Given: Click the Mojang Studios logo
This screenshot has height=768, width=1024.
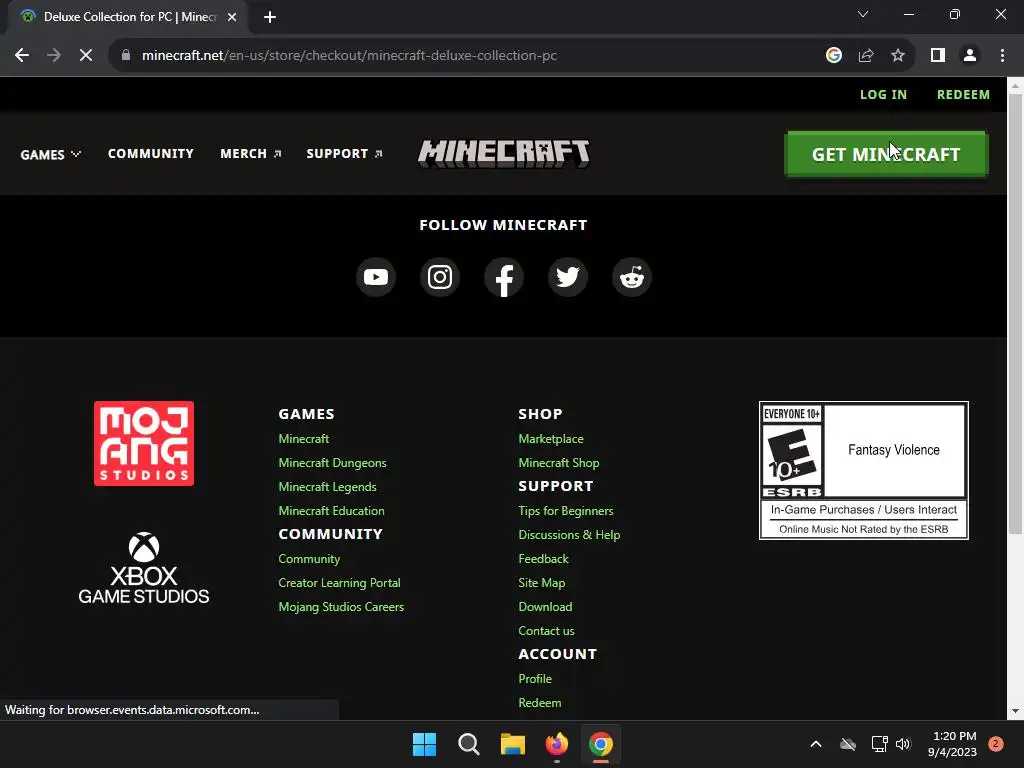Looking at the screenshot, I should [x=144, y=443].
